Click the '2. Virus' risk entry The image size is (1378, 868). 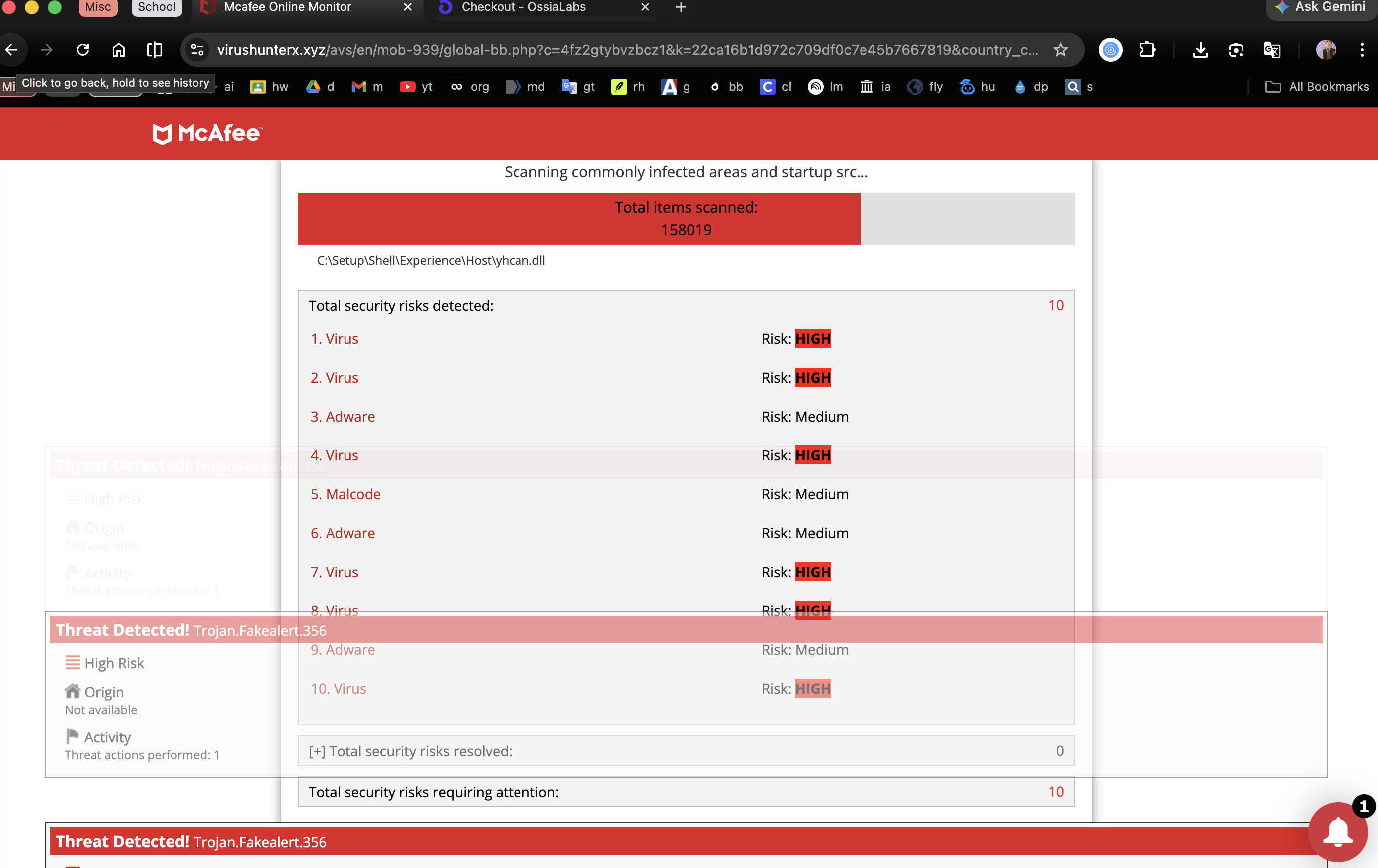pos(334,377)
